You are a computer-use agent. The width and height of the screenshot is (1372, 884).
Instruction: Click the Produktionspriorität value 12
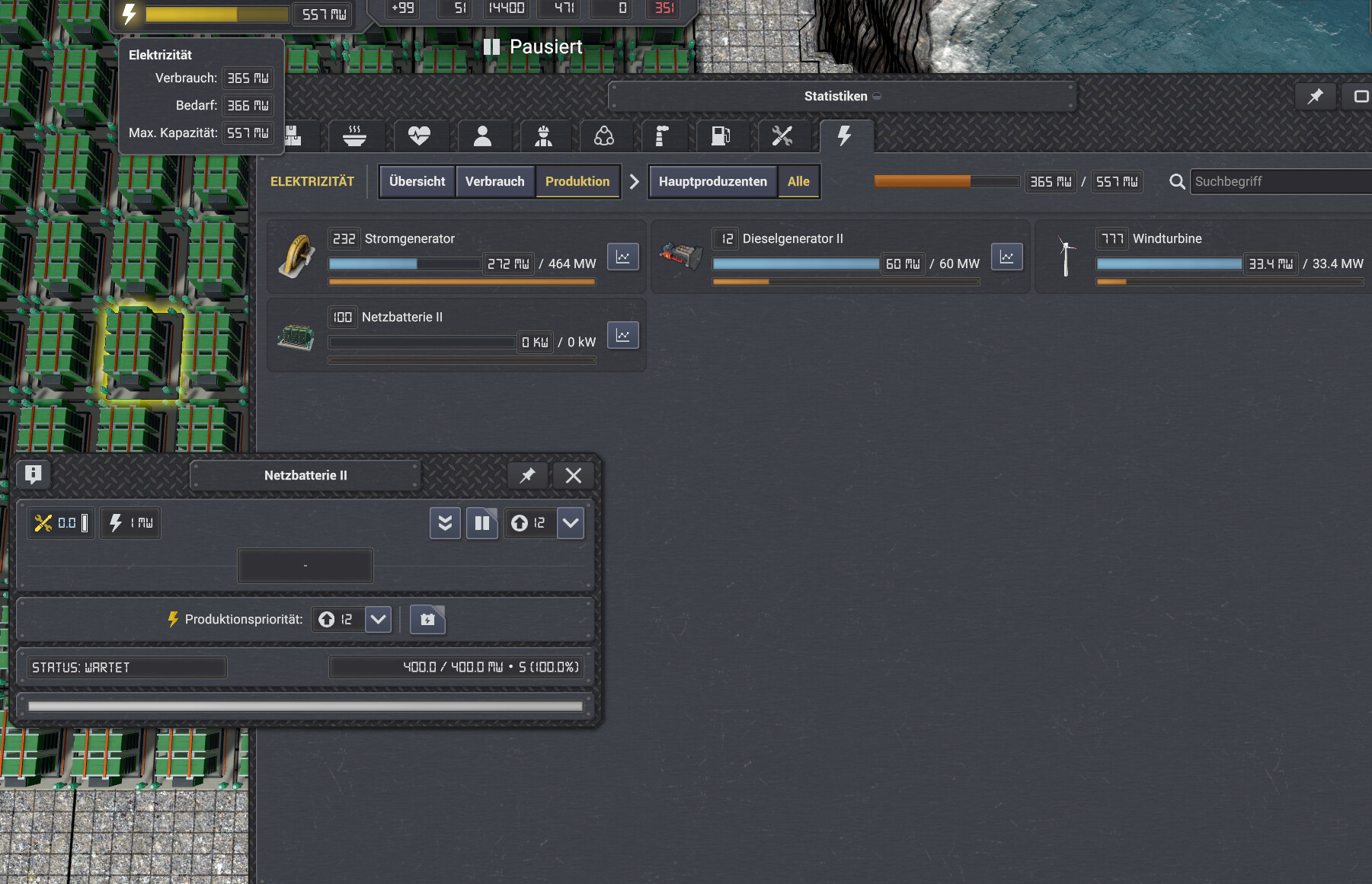tap(338, 619)
